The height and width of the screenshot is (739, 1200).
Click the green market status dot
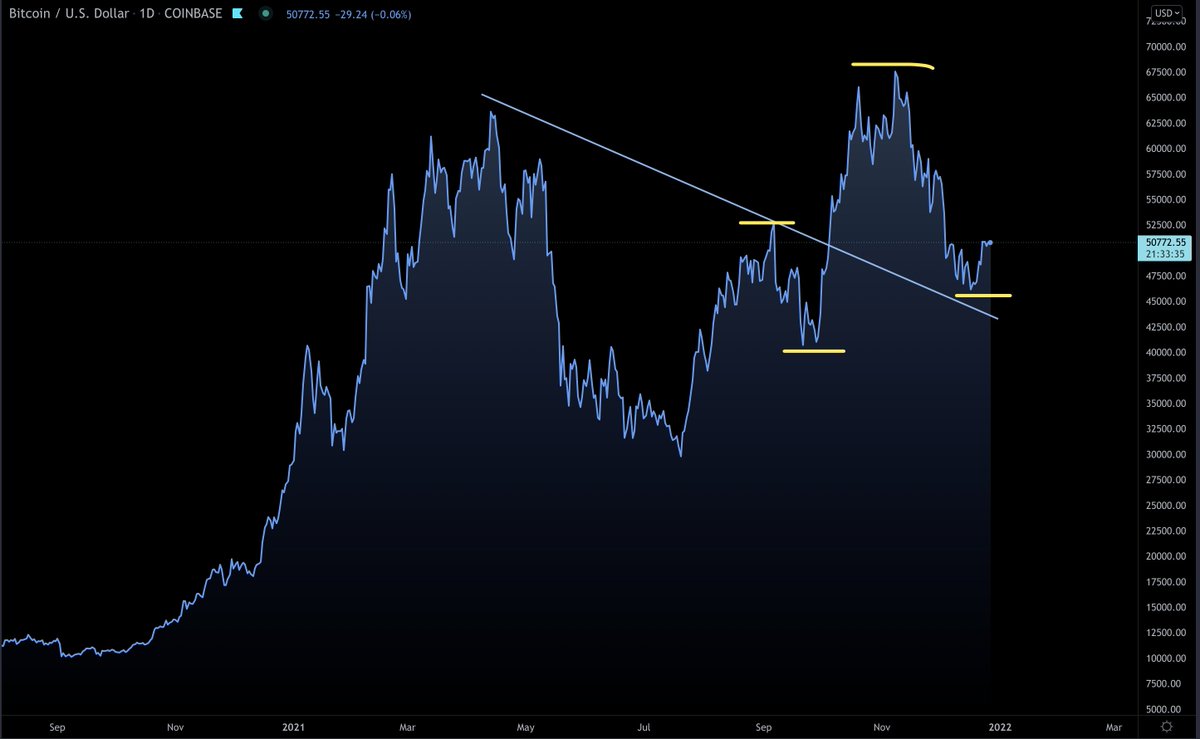coord(265,15)
